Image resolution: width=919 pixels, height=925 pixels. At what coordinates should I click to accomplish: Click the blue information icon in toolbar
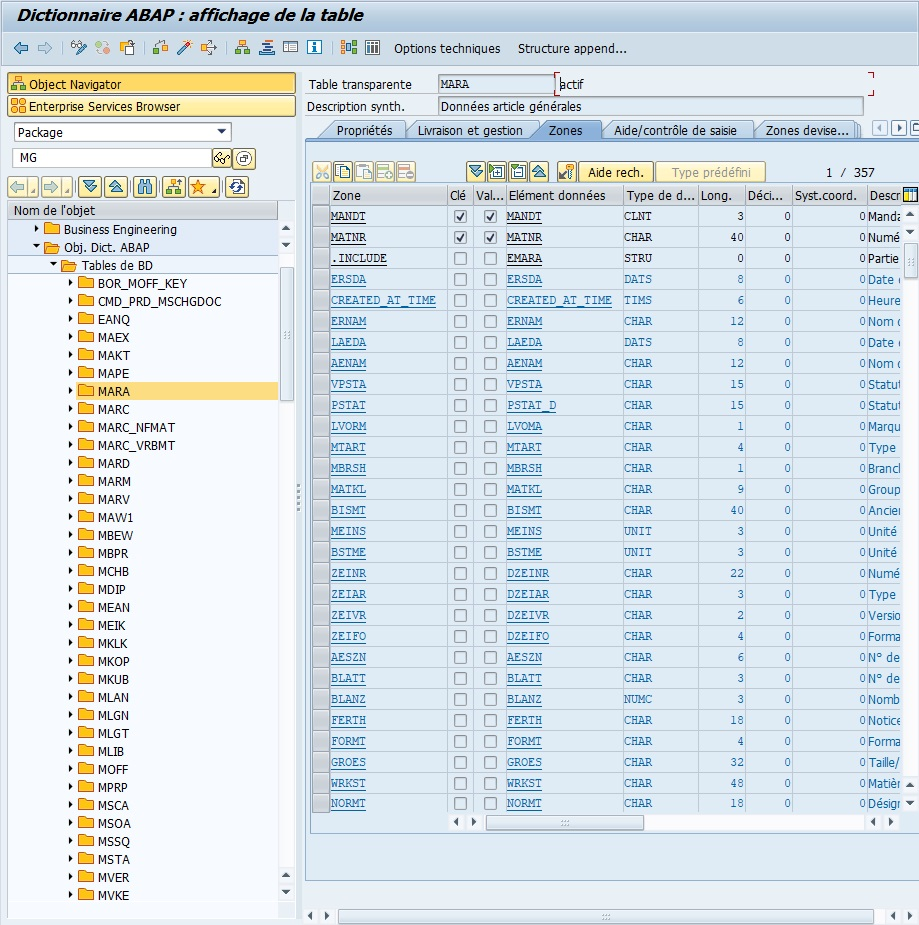pyautogui.click(x=314, y=48)
